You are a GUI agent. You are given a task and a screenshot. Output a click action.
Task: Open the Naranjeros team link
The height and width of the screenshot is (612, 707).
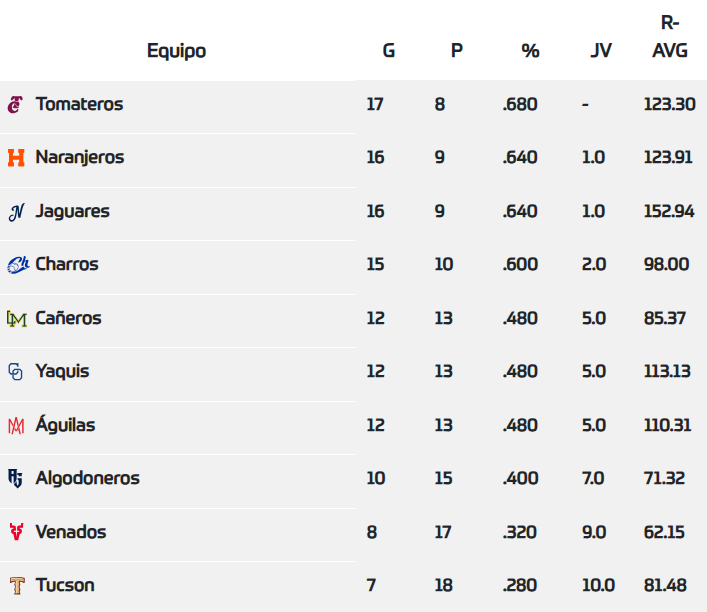[80, 158]
